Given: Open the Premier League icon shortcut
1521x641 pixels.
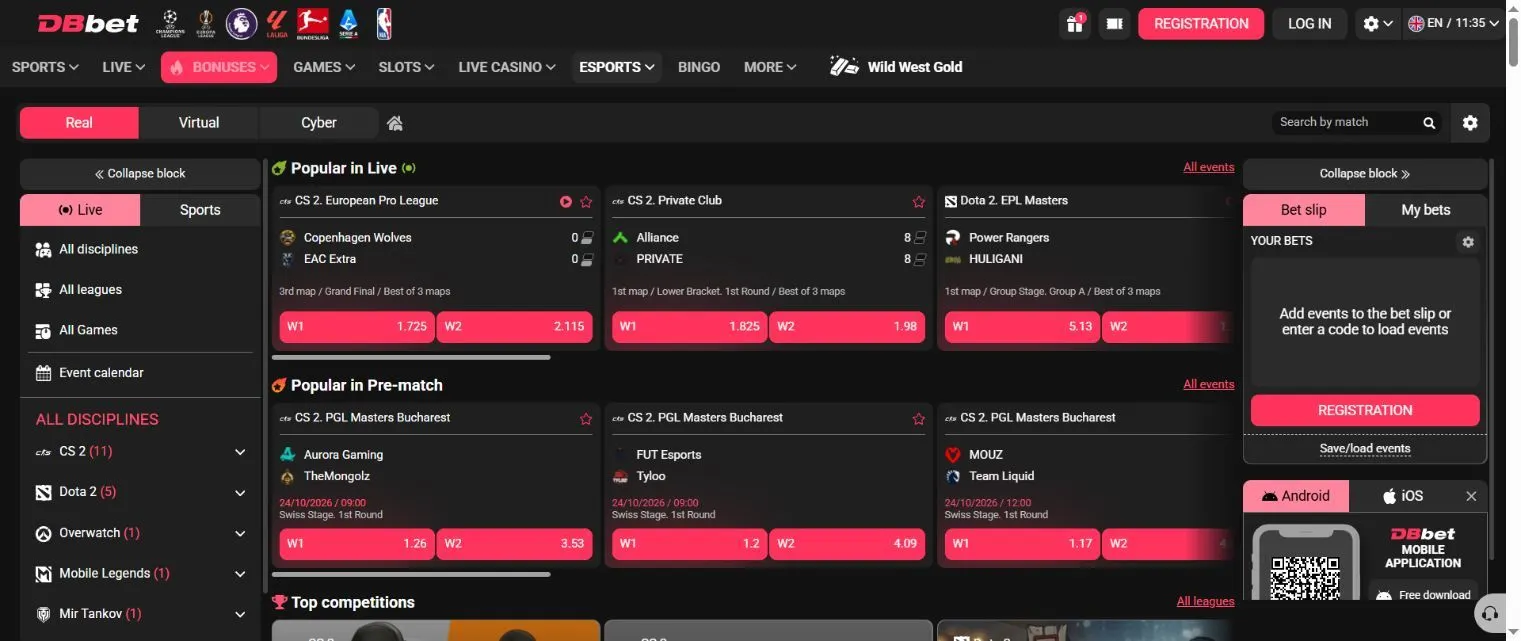Looking at the screenshot, I should [241, 23].
